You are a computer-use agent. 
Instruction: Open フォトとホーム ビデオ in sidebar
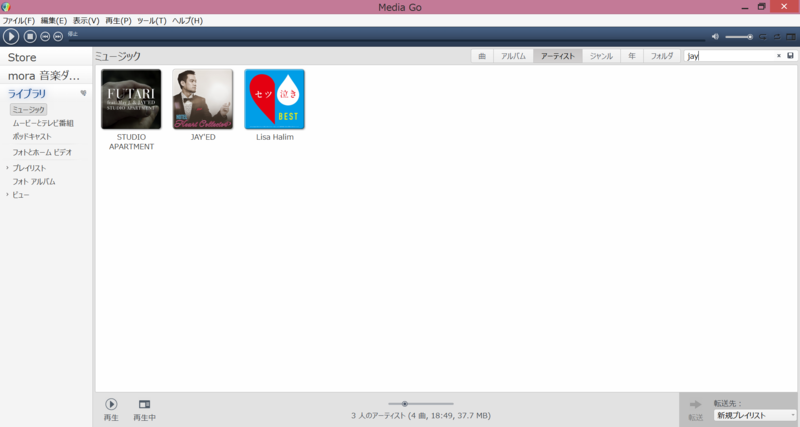(x=42, y=152)
